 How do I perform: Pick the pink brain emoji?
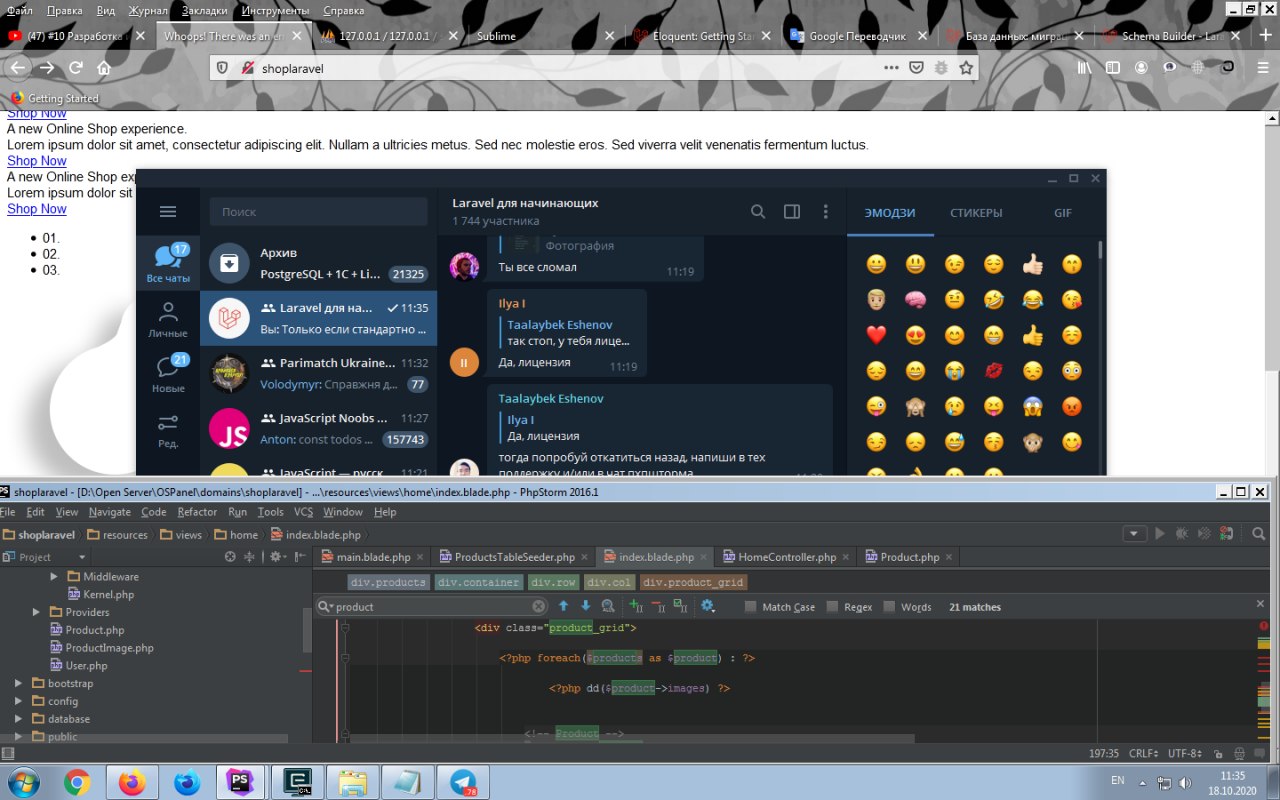(915, 299)
